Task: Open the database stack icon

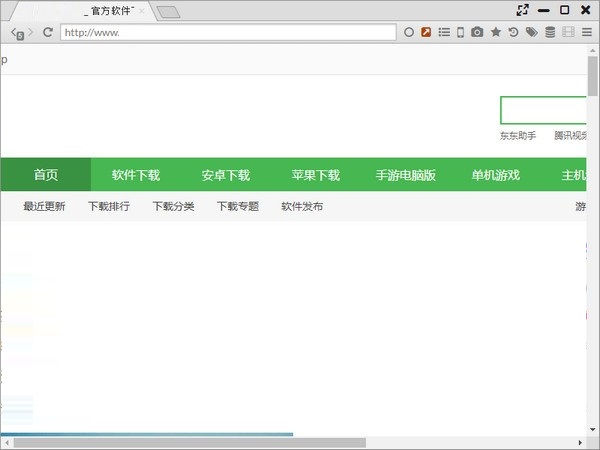Action: pyautogui.click(x=550, y=32)
